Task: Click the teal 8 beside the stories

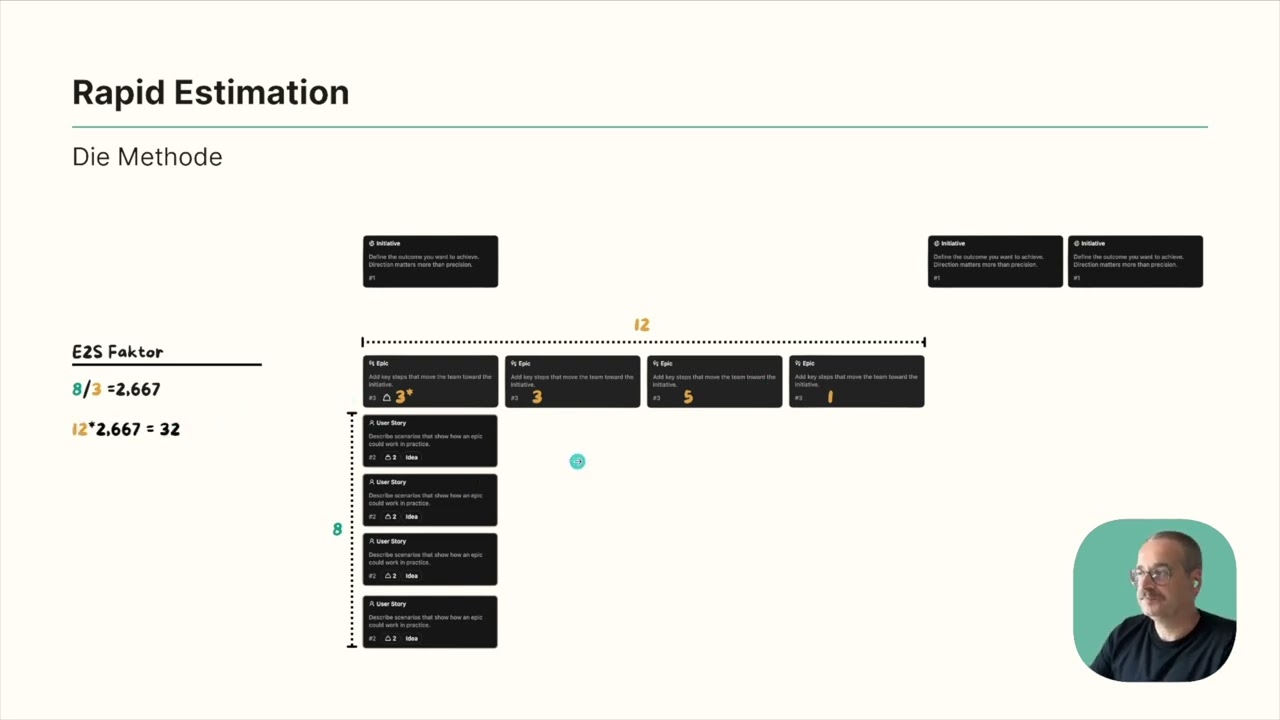Action: tap(337, 529)
